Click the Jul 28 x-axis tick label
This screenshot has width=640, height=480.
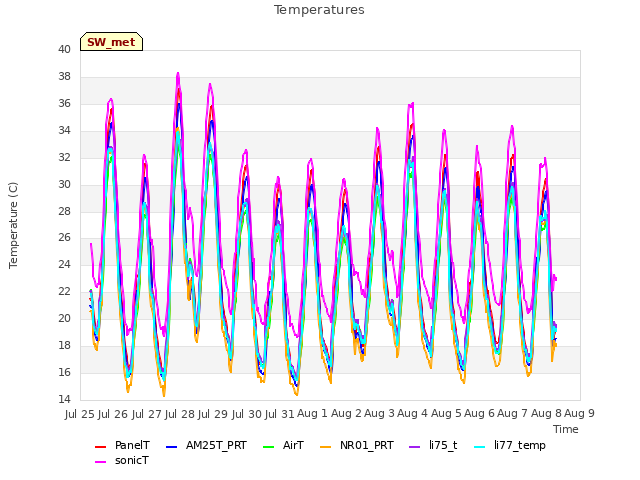[x=180, y=414]
